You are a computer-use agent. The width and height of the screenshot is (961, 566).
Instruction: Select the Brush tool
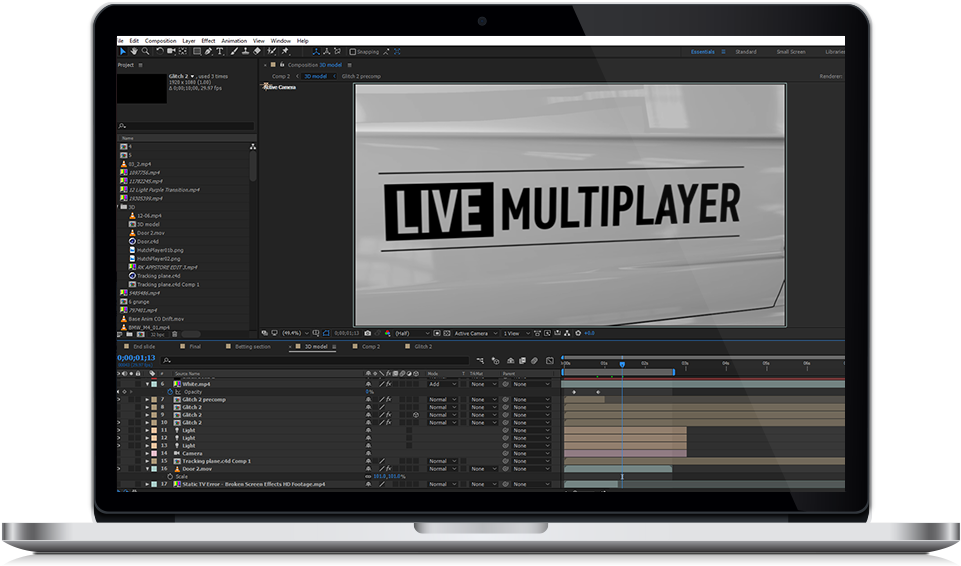(234, 51)
